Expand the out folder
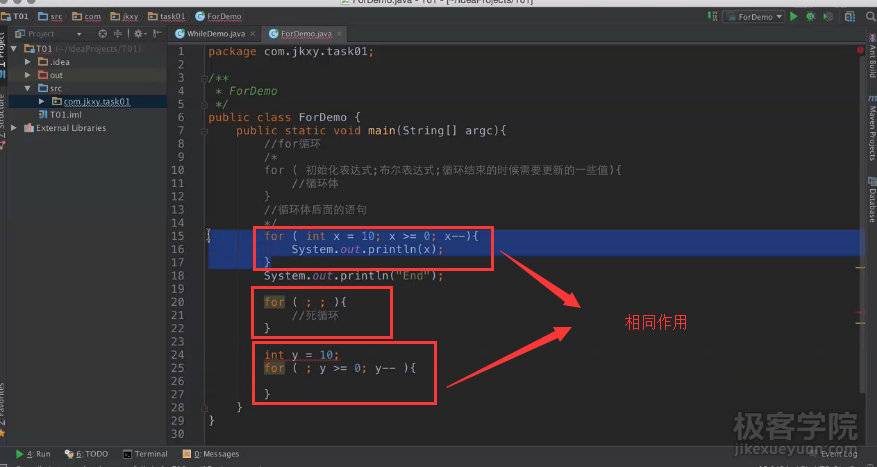 (27, 75)
